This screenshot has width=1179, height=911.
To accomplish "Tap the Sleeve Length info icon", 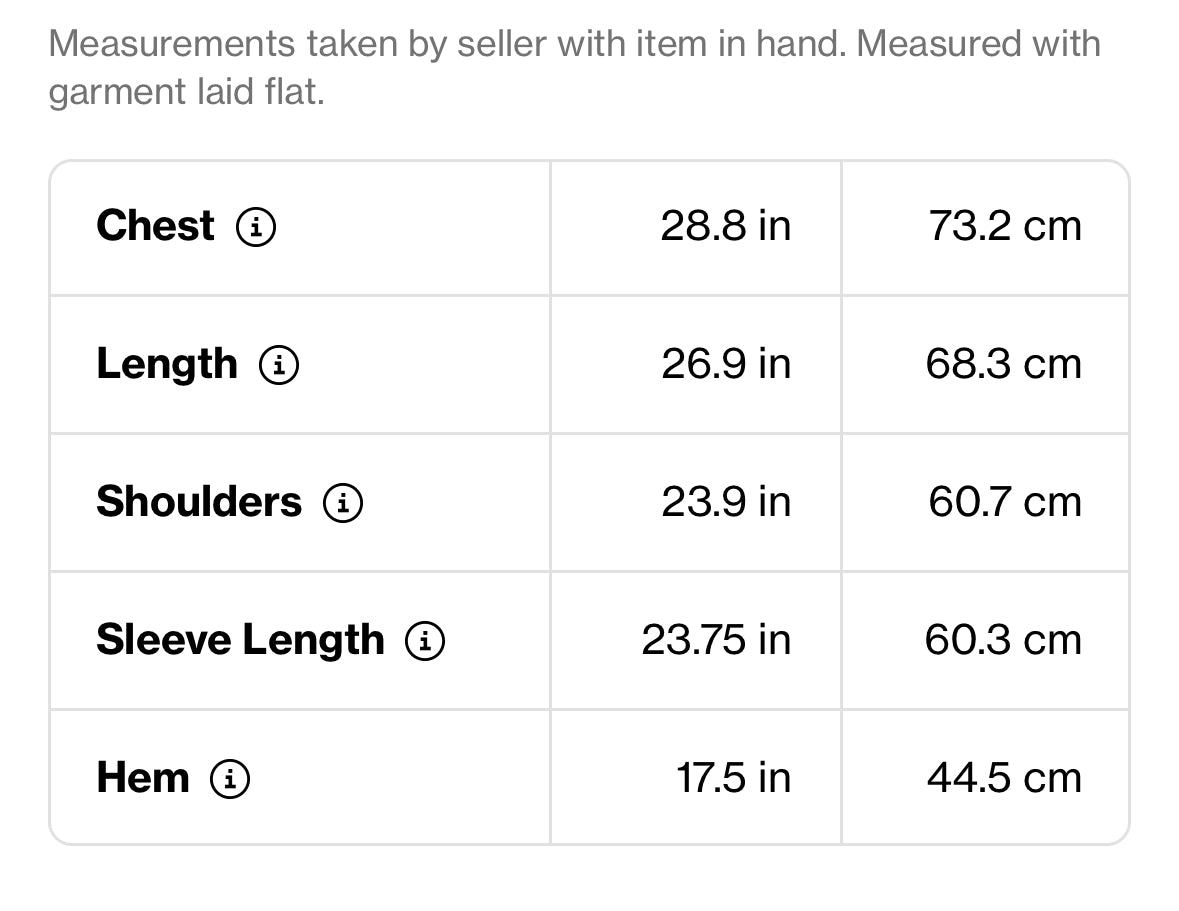I will coord(425,640).
